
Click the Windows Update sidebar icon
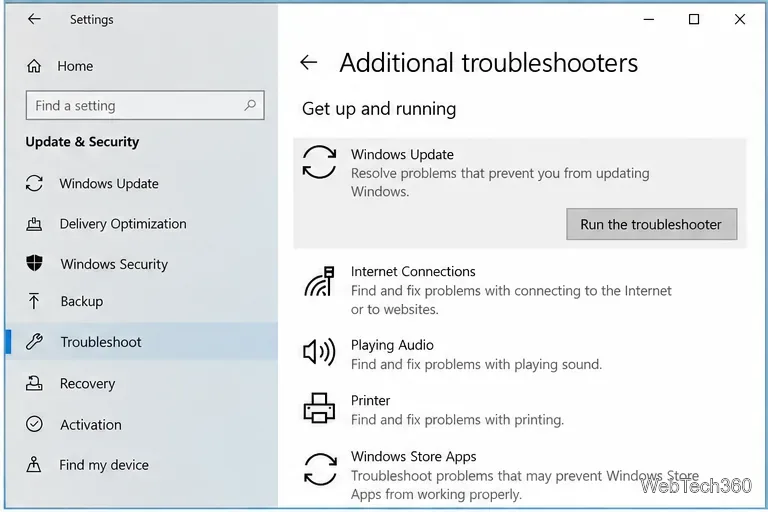[x=34, y=183]
